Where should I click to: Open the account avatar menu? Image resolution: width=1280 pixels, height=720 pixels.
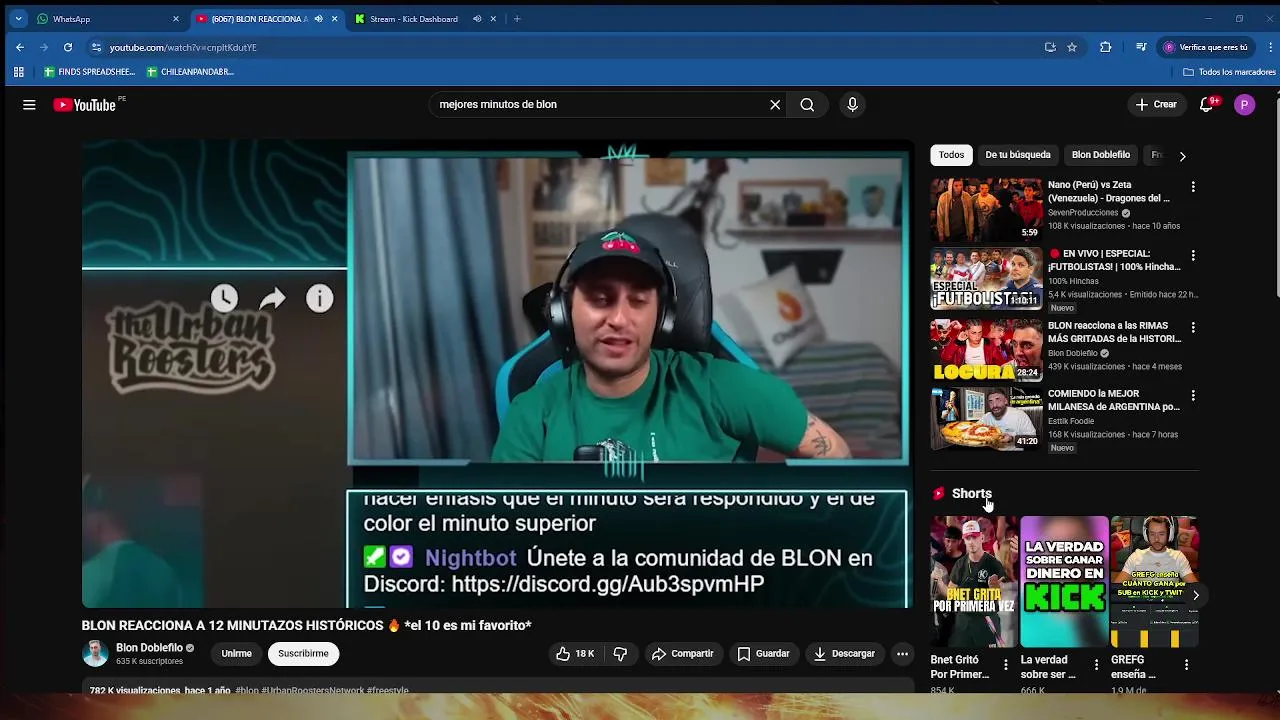pyautogui.click(x=1244, y=105)
